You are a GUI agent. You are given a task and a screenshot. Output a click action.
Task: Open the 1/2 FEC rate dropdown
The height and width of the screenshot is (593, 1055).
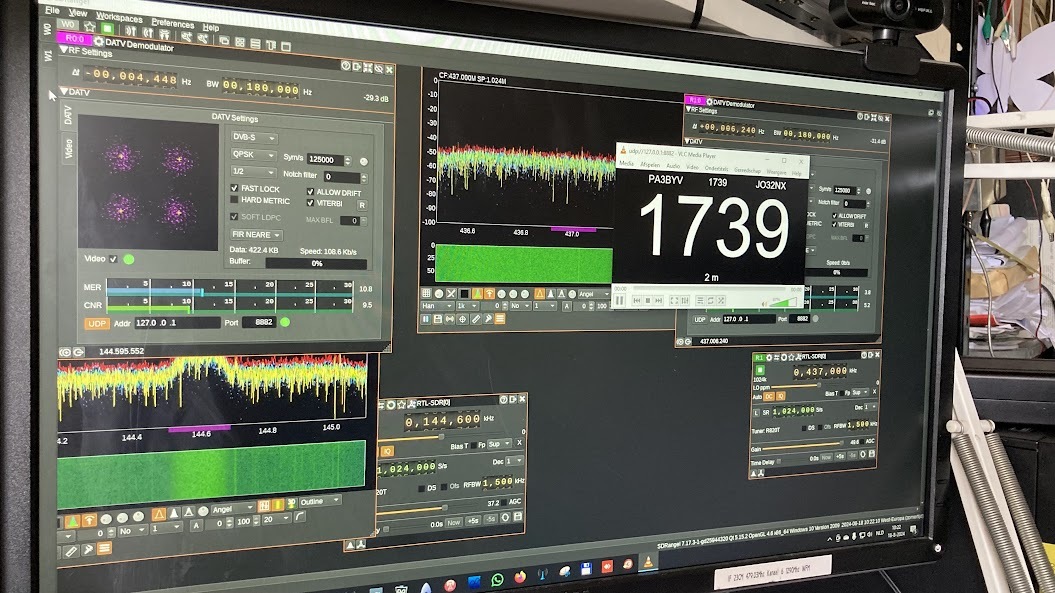pyautogui.click(x=254, y=172)
